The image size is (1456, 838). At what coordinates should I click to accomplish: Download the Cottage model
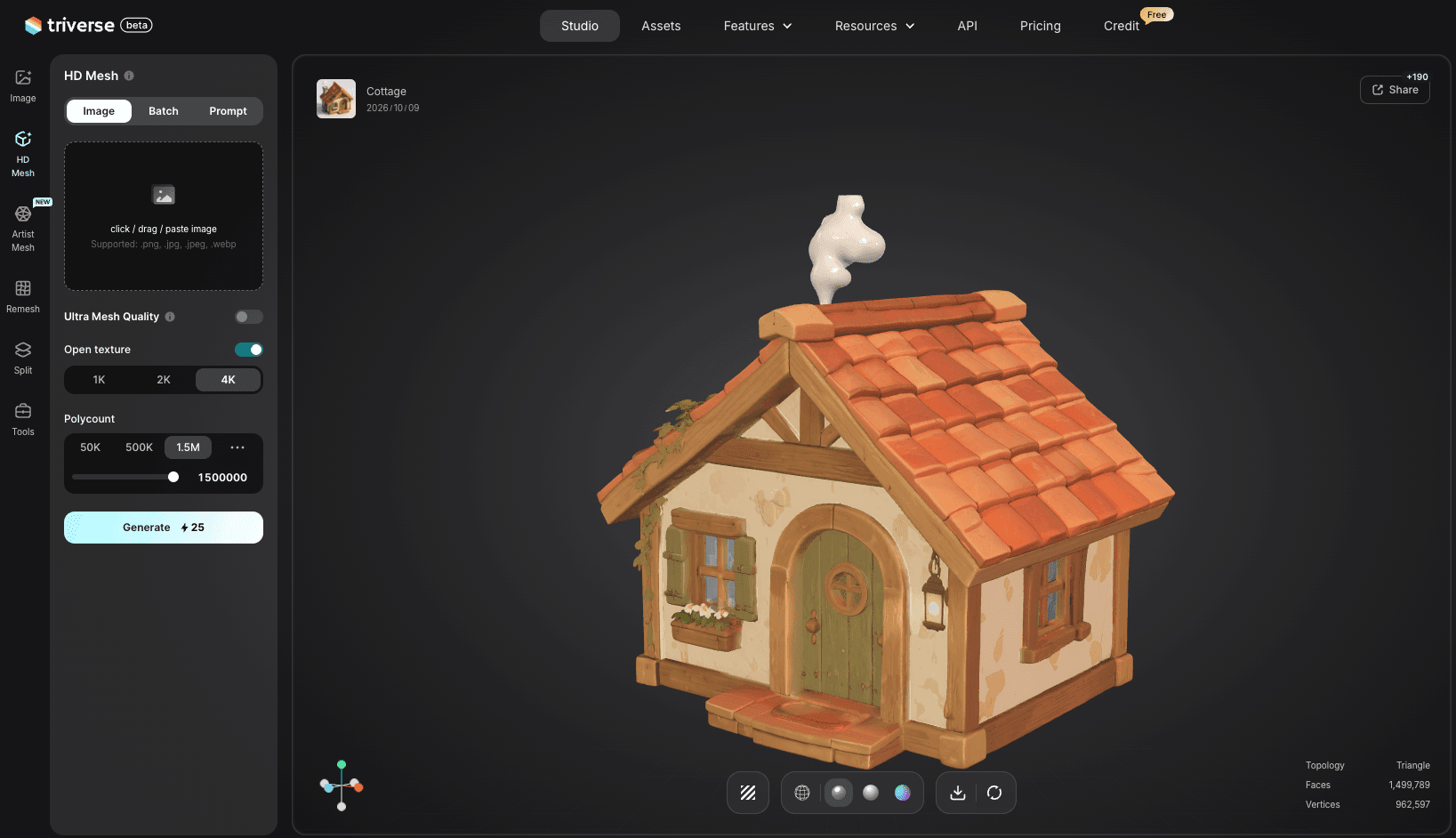(958, 793)
